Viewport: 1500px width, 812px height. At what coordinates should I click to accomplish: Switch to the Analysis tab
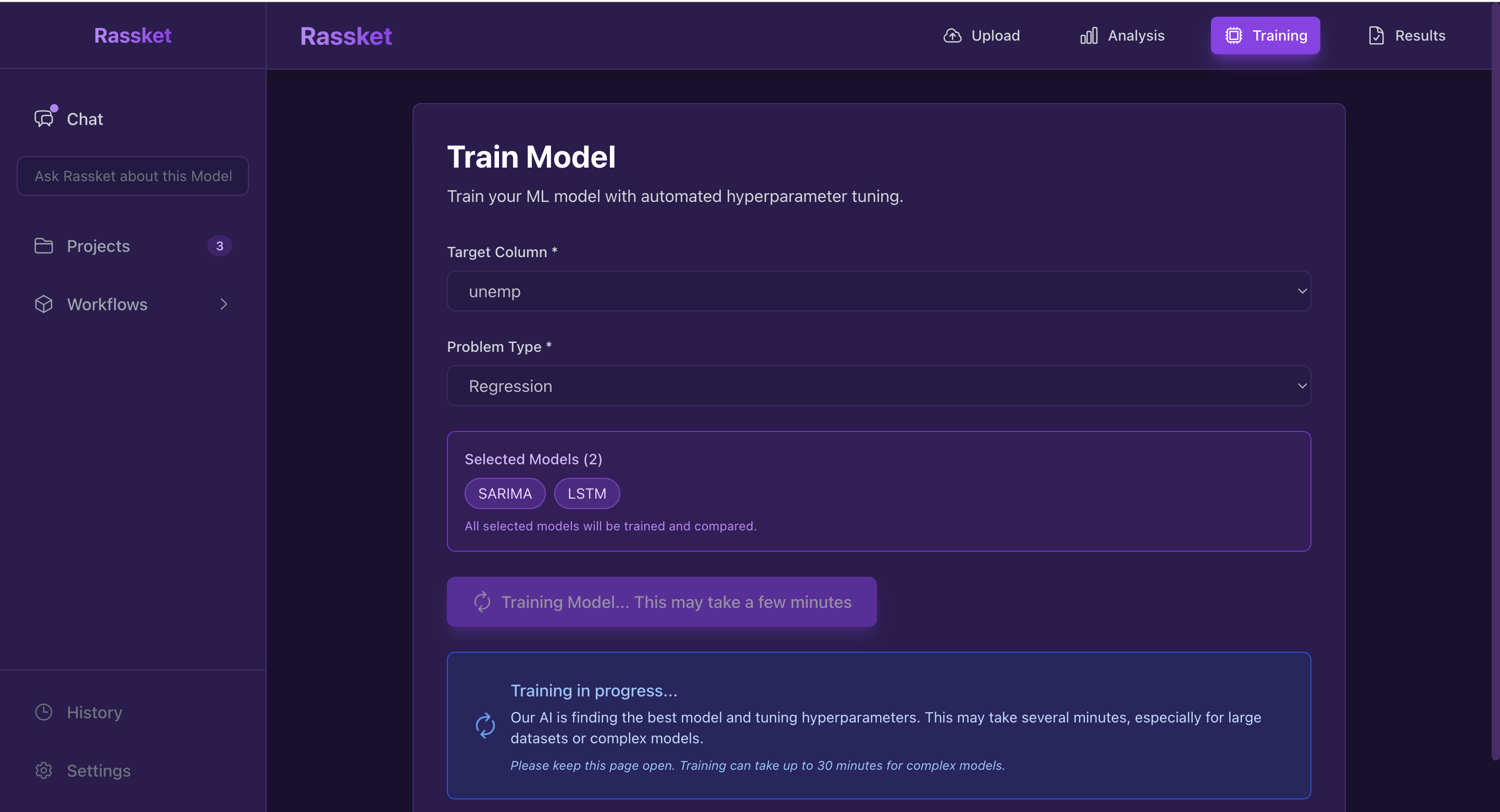pos(1122,35)
